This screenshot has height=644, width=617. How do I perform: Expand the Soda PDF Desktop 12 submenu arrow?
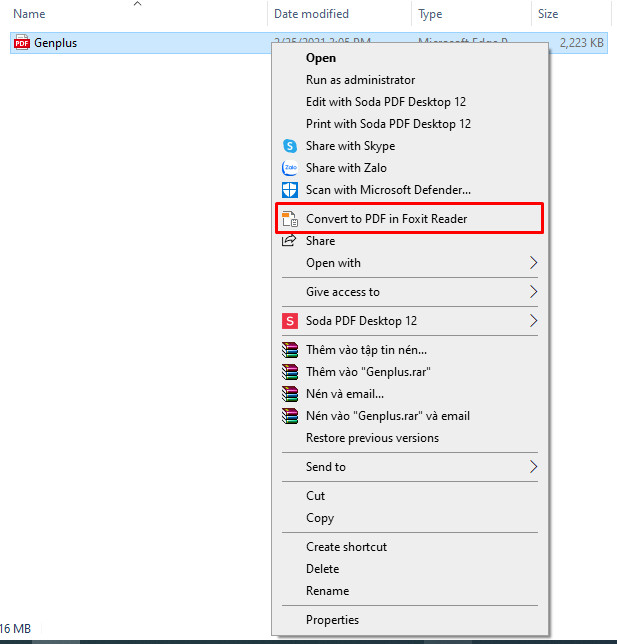tap(533, 321)
